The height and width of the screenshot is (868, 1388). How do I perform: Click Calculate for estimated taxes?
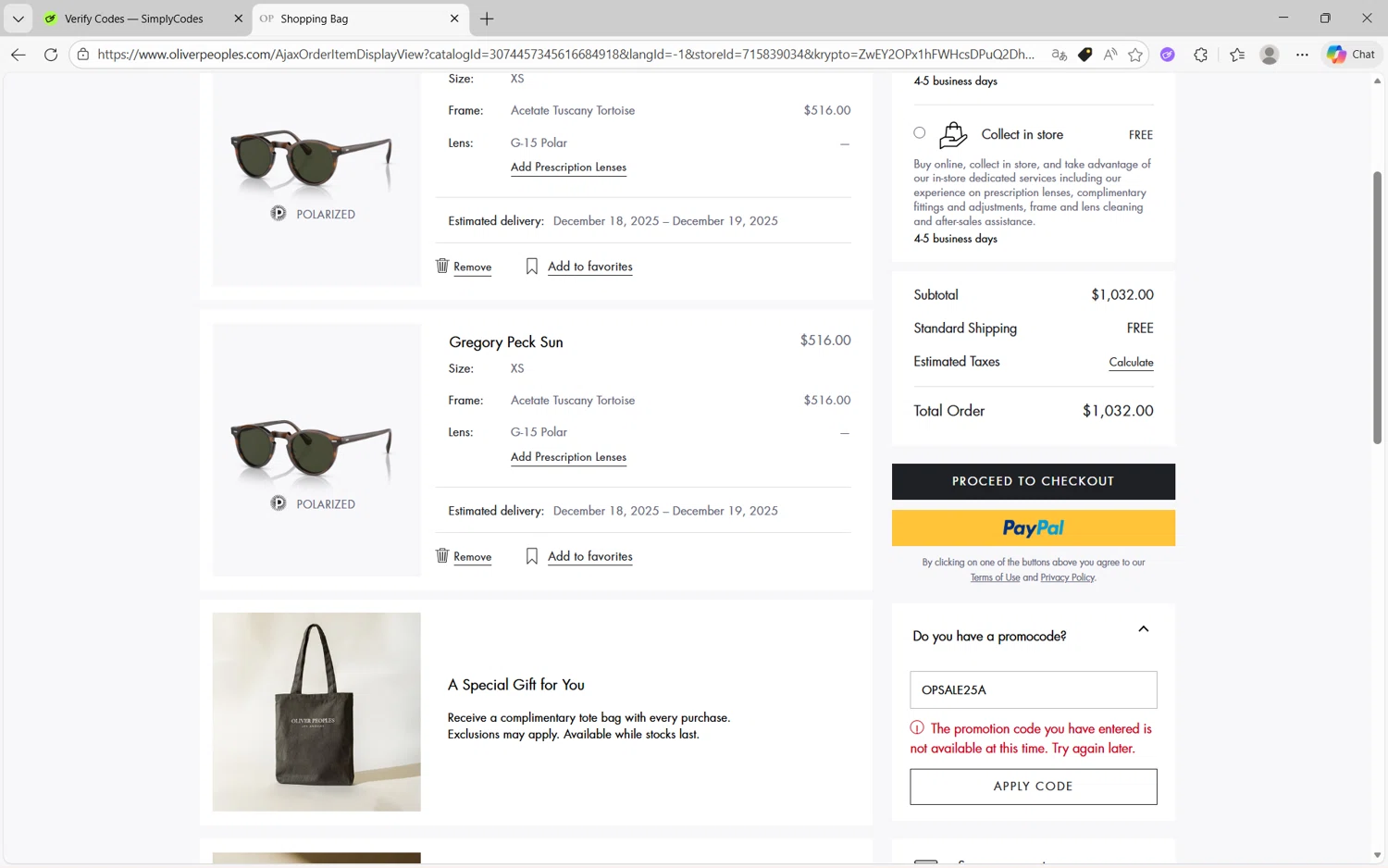[x=1131, y=362]
